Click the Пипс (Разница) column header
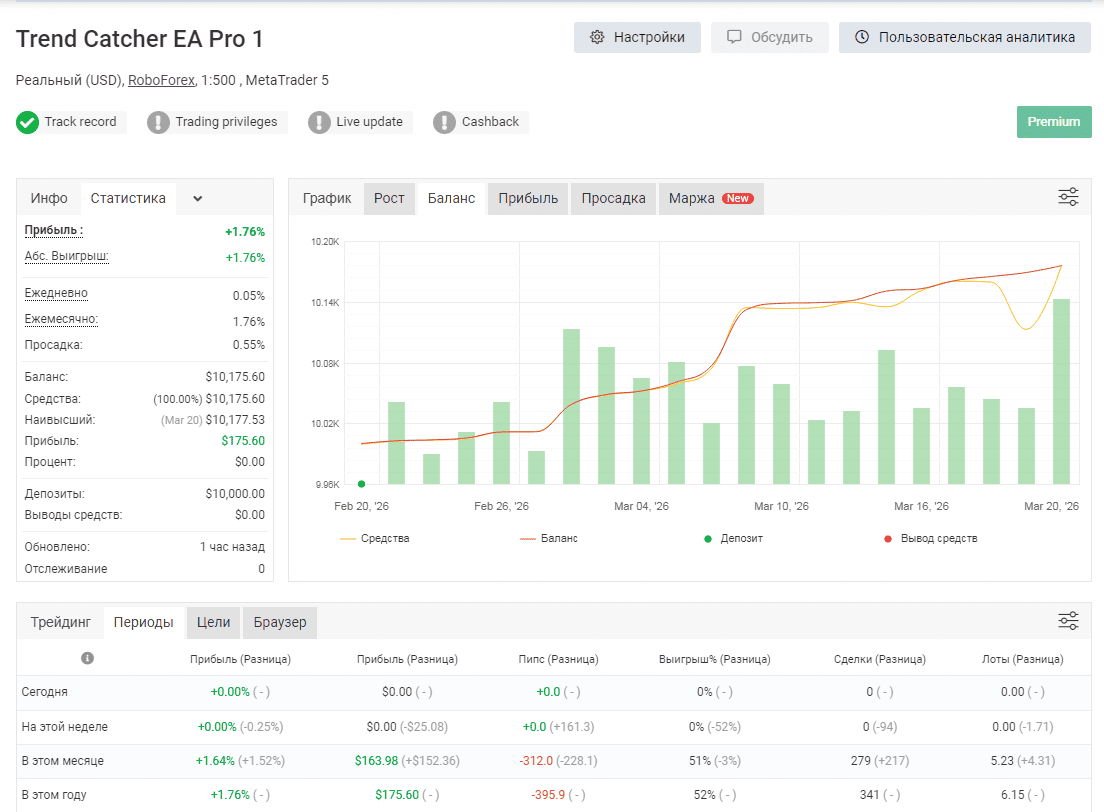The width and height of the screenshot is (1104, 812). pyautogui.click(x=558, y=659)
